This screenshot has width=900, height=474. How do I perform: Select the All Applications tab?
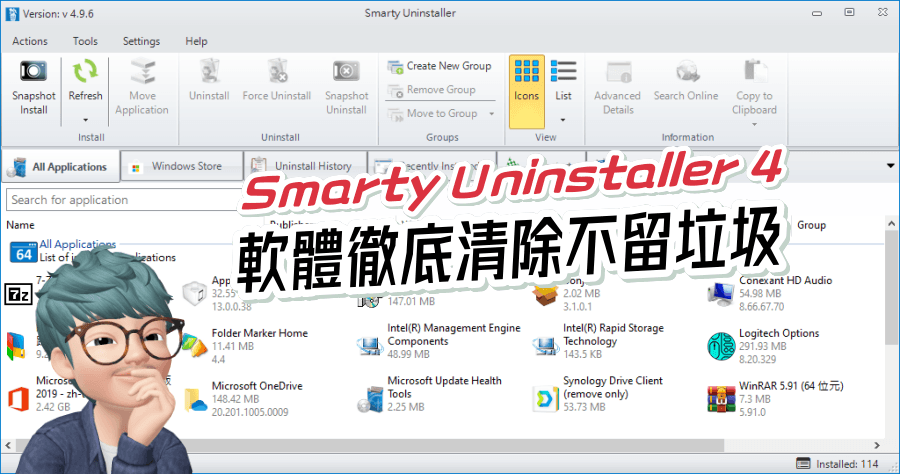coord(60,166)
